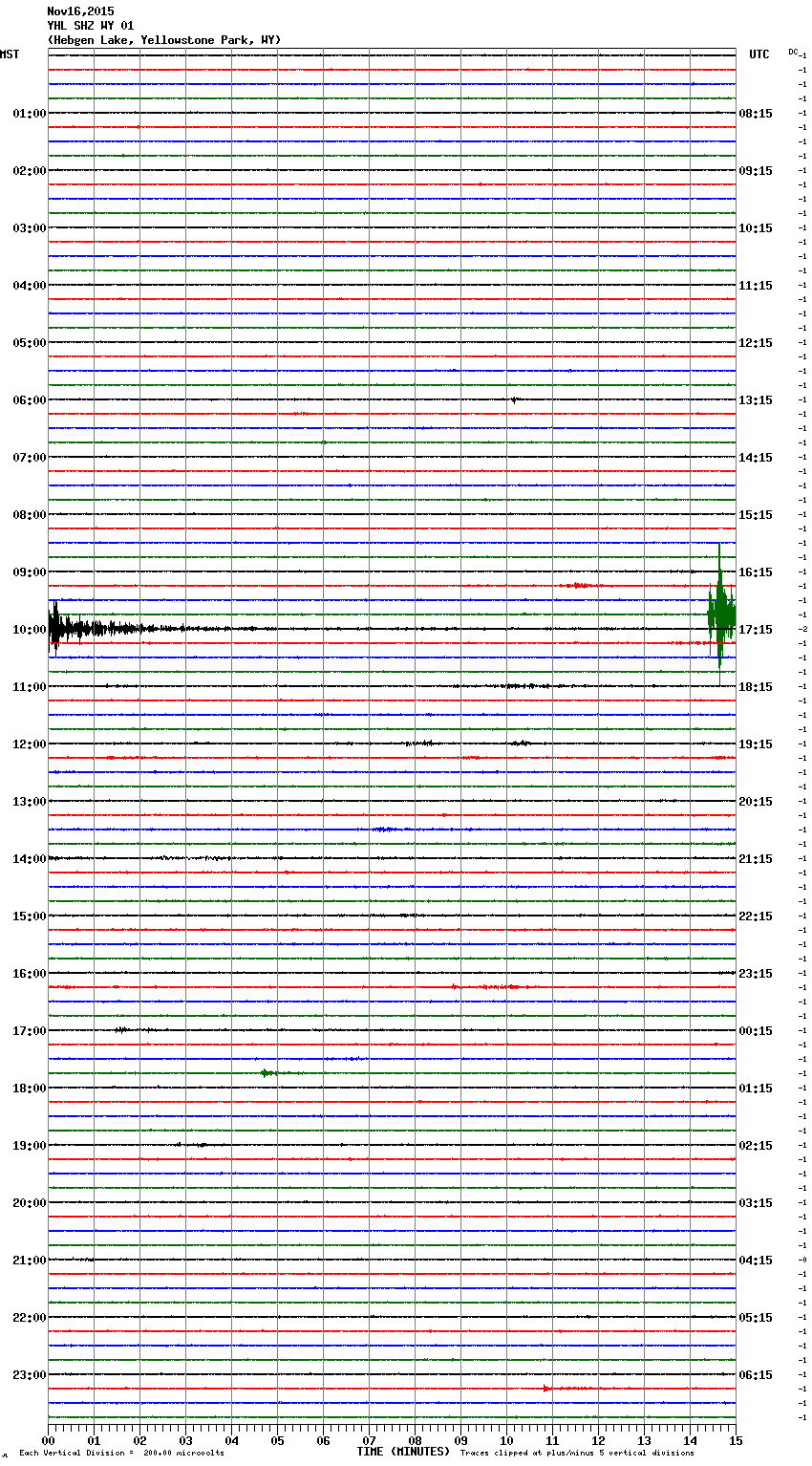Click the MST time zone header

coord(10,54)
